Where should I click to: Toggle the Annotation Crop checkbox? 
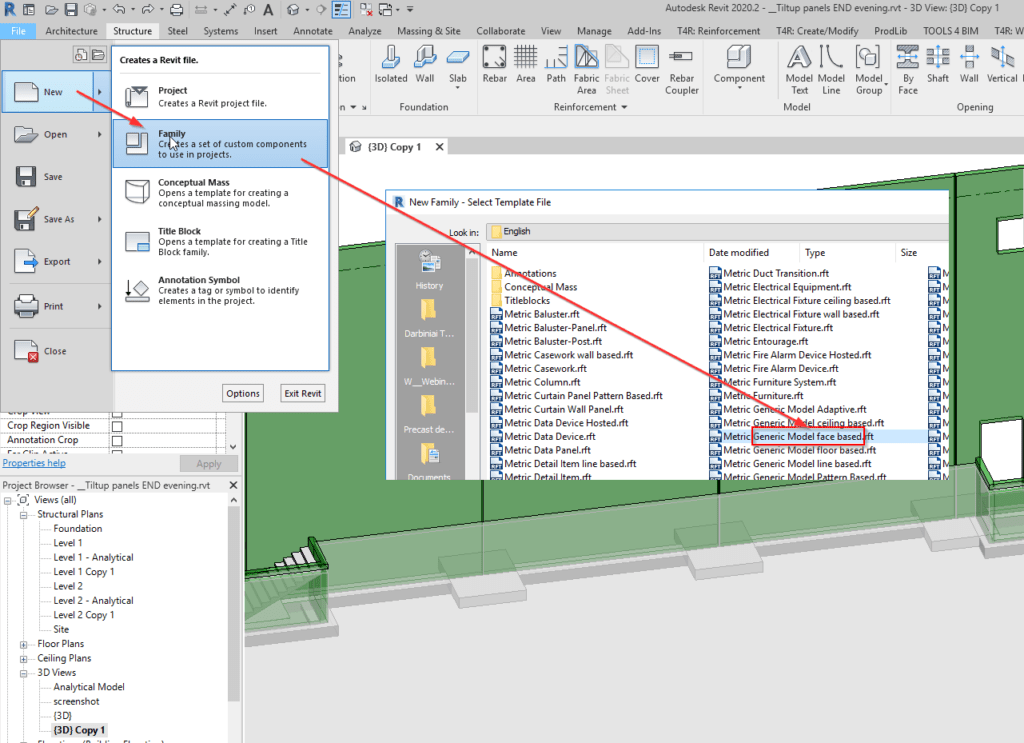click(117, 441)
